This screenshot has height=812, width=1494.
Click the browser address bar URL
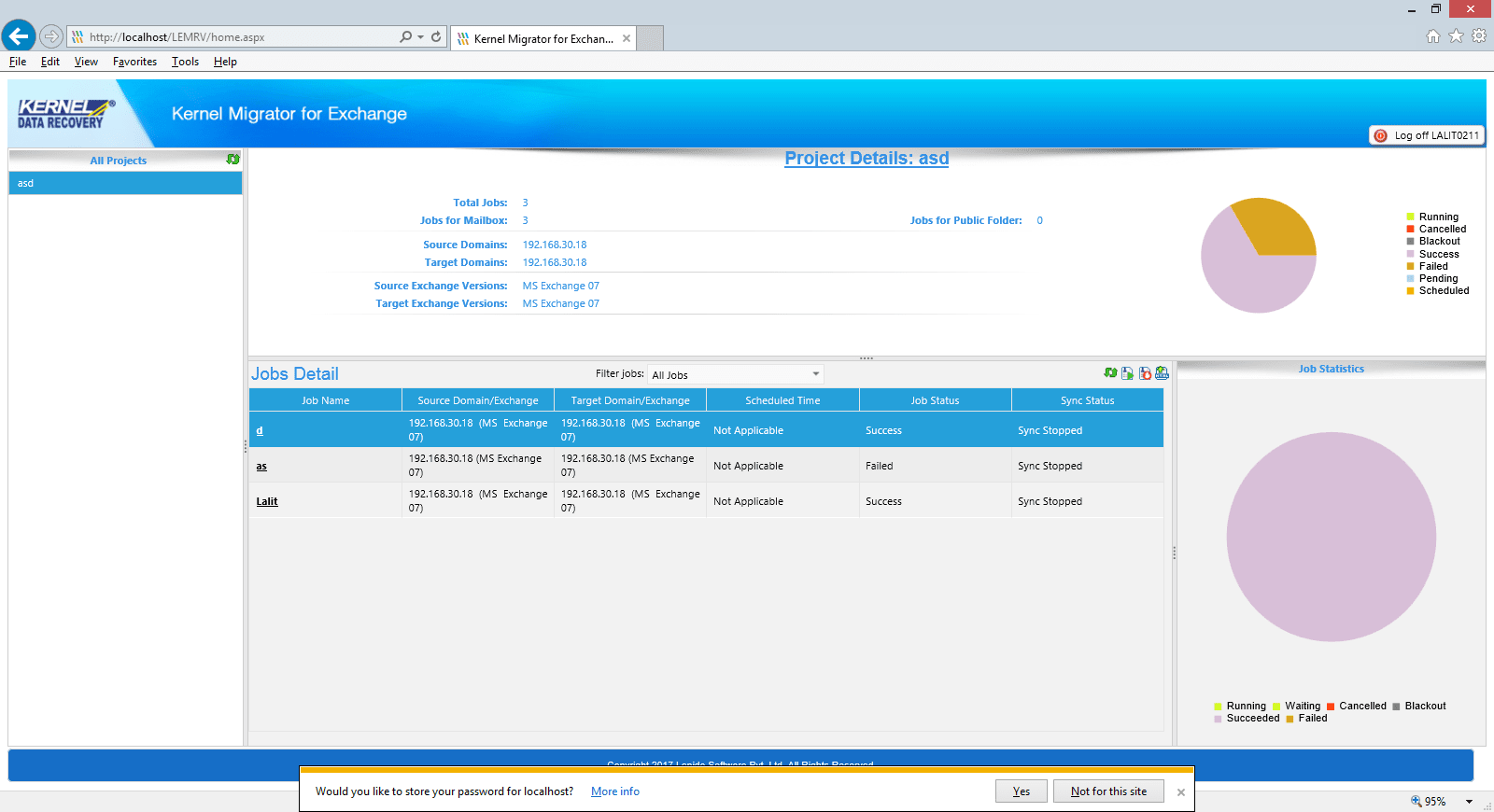click(x=176, y=37)
